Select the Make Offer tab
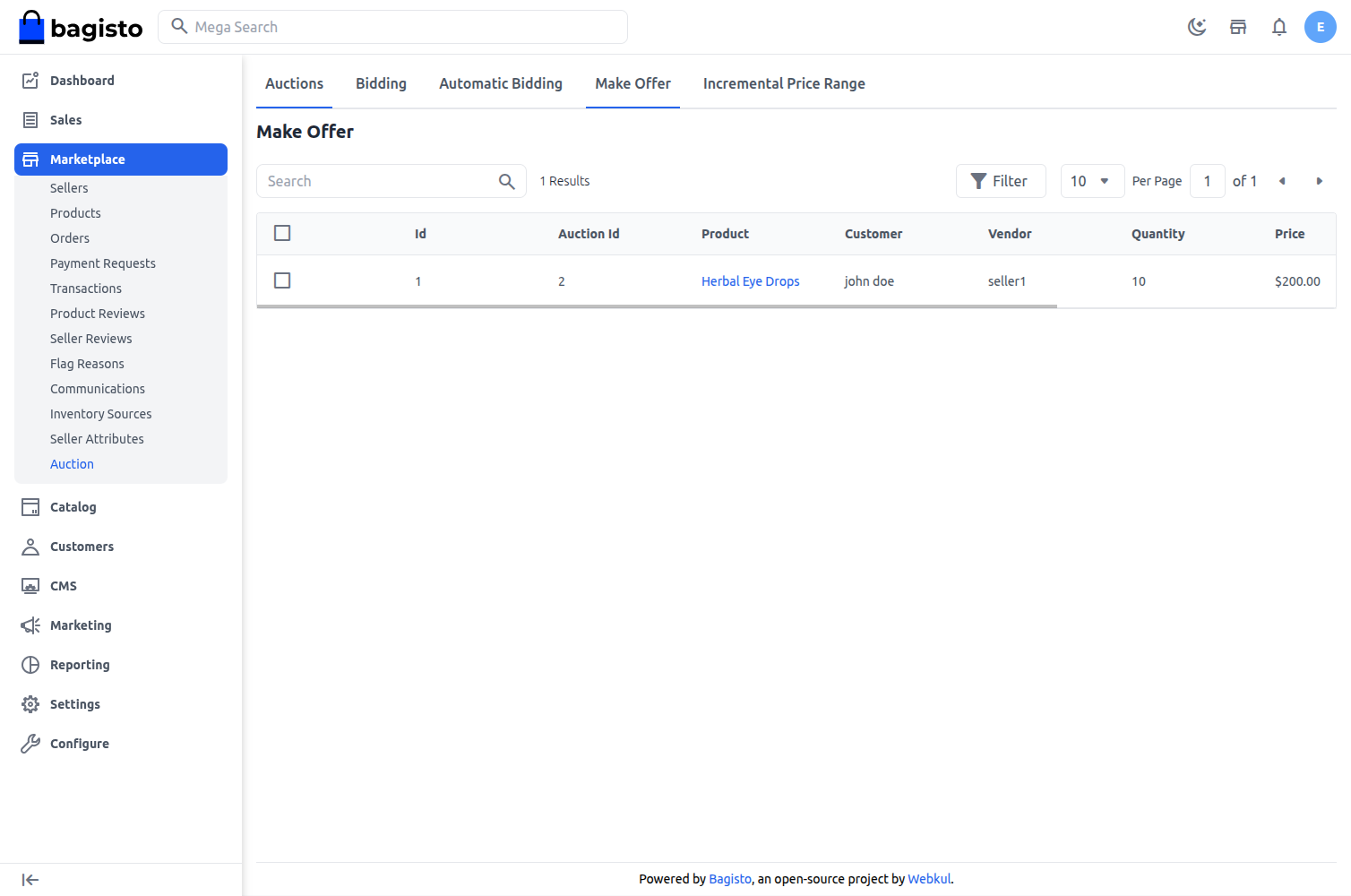 (632, 83)
